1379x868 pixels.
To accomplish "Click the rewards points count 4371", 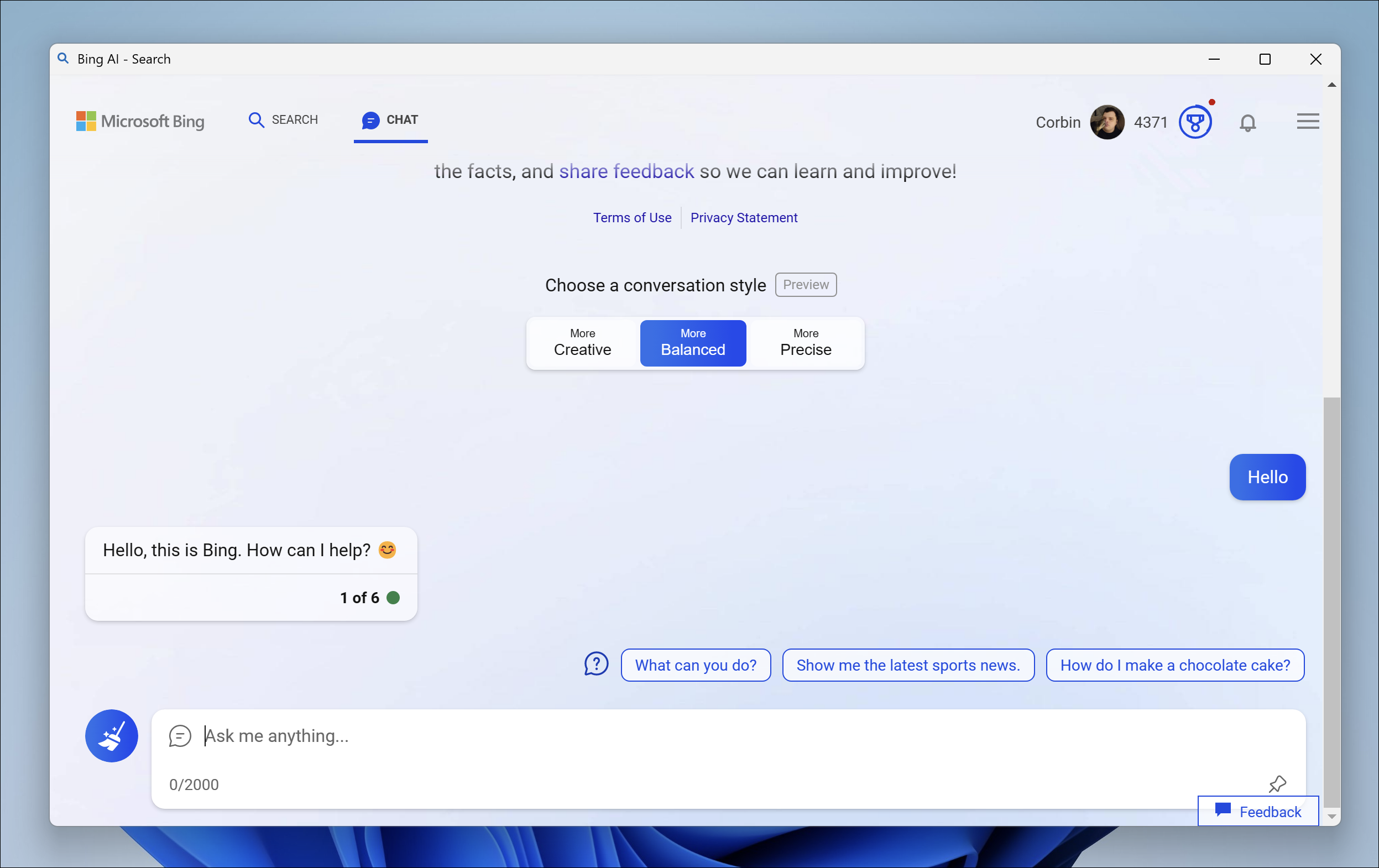I will 1150,123.
